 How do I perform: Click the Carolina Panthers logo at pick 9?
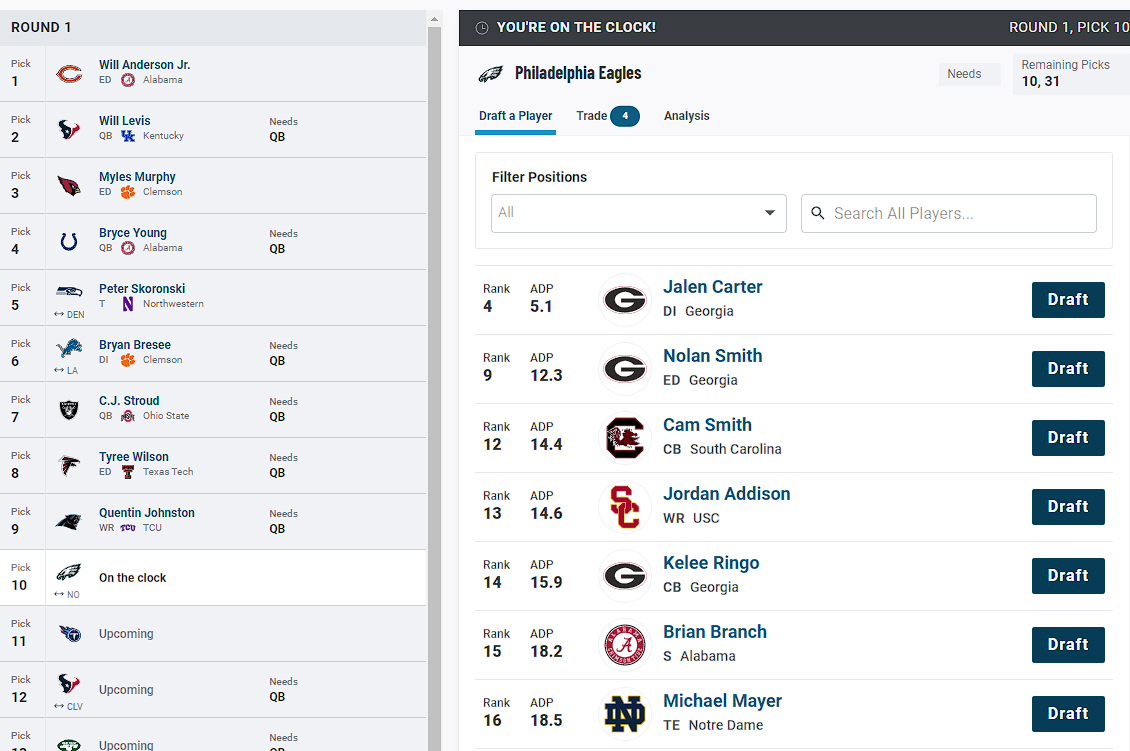tap(69, 522)
